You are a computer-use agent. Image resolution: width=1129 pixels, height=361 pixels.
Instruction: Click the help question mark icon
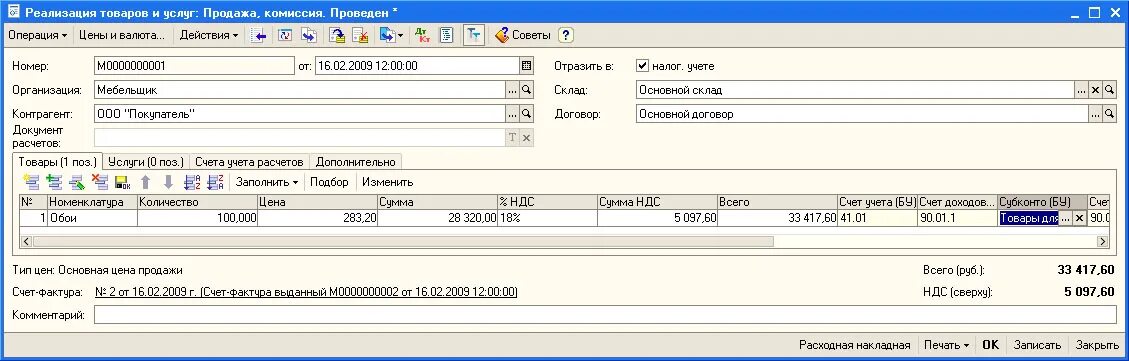566,35
